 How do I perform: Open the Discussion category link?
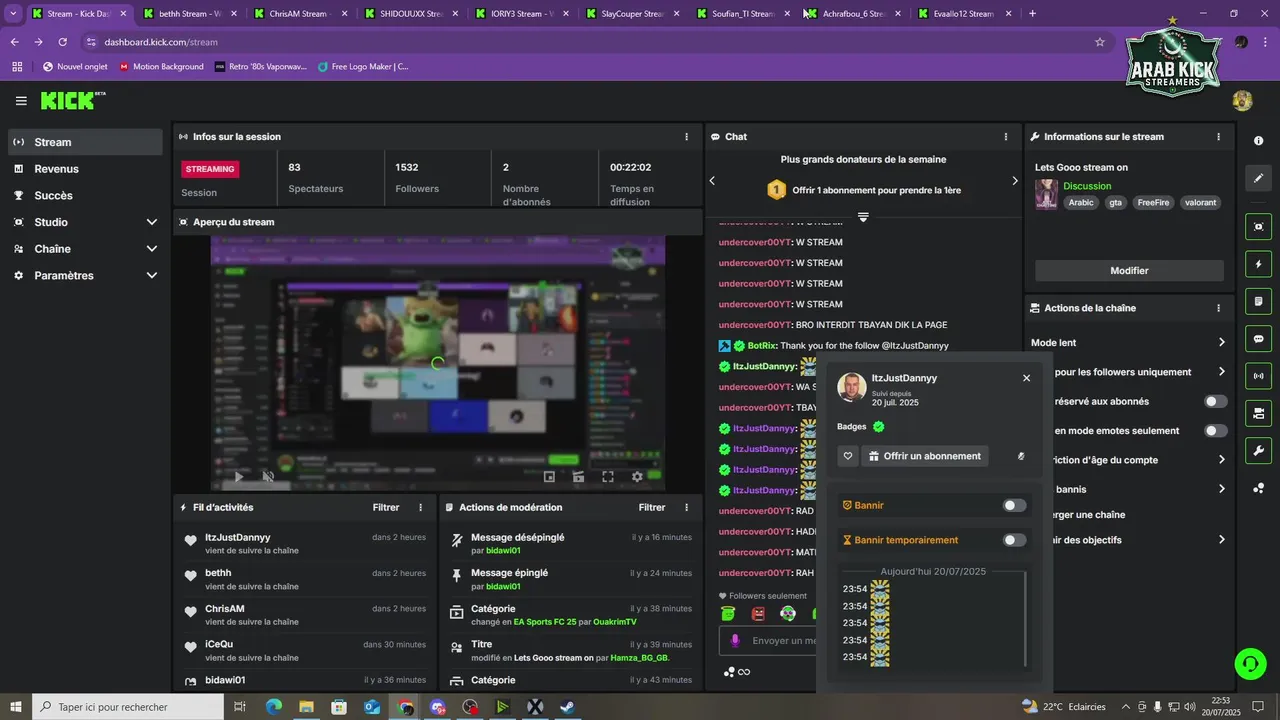[x=1087, y=186]
